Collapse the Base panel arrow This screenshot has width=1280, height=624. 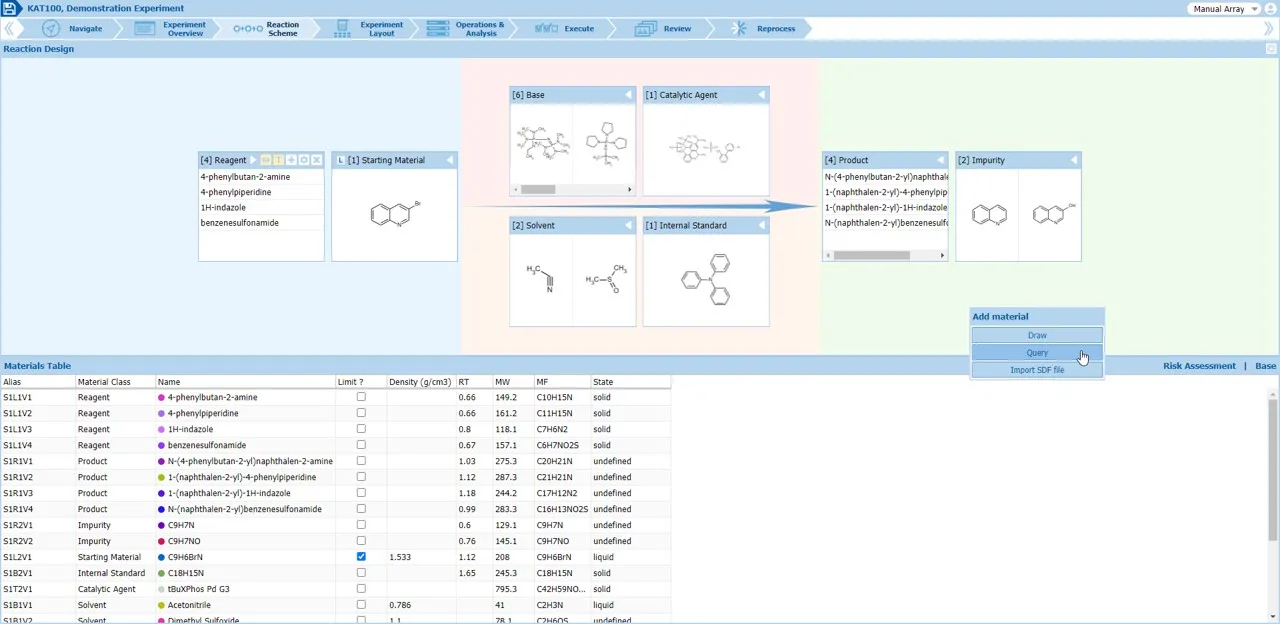pyautogui.click(x=628, y=95)
